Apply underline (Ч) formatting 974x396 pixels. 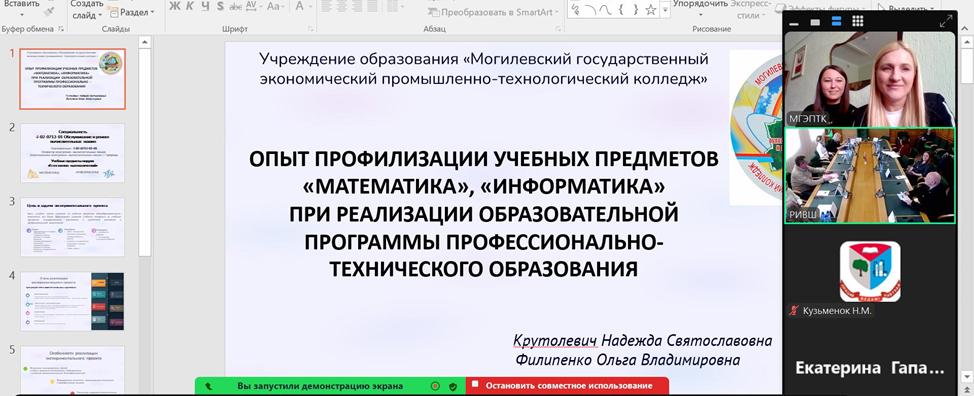(205, 7)
